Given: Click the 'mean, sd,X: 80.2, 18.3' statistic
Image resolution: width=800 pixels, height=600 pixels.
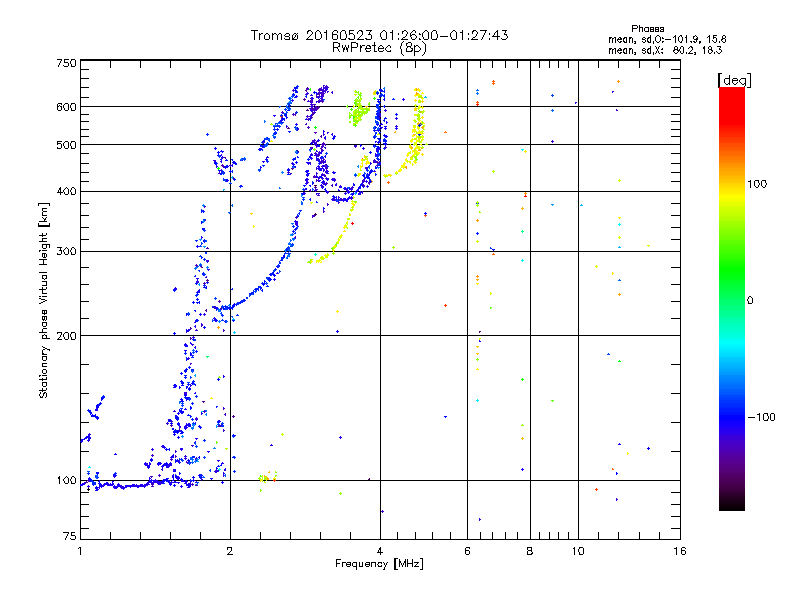Looking at the screenshot, I should tap(665, 50).
